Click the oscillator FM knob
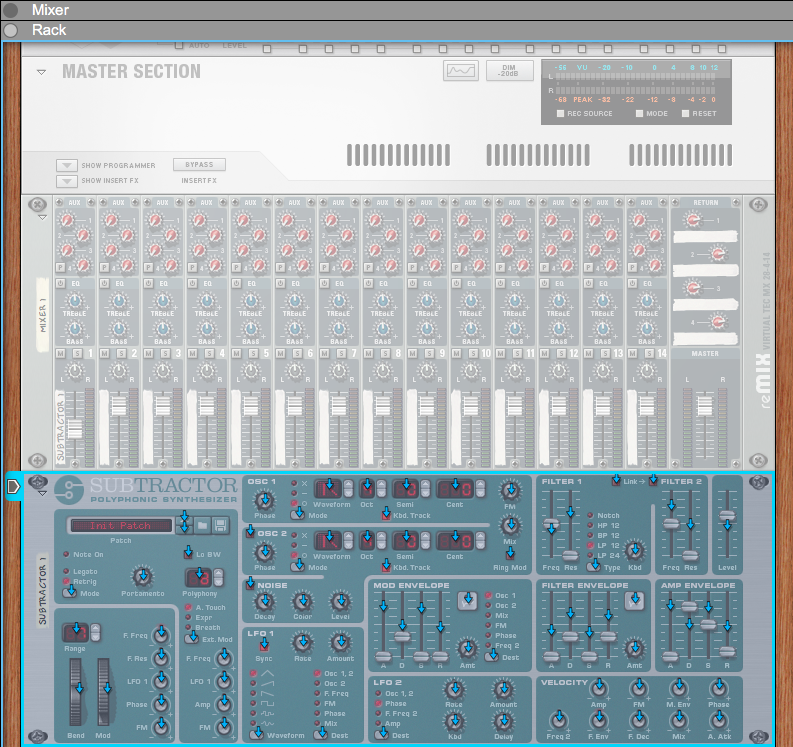This screenshot has width=793, height=747. coord(510,490)
